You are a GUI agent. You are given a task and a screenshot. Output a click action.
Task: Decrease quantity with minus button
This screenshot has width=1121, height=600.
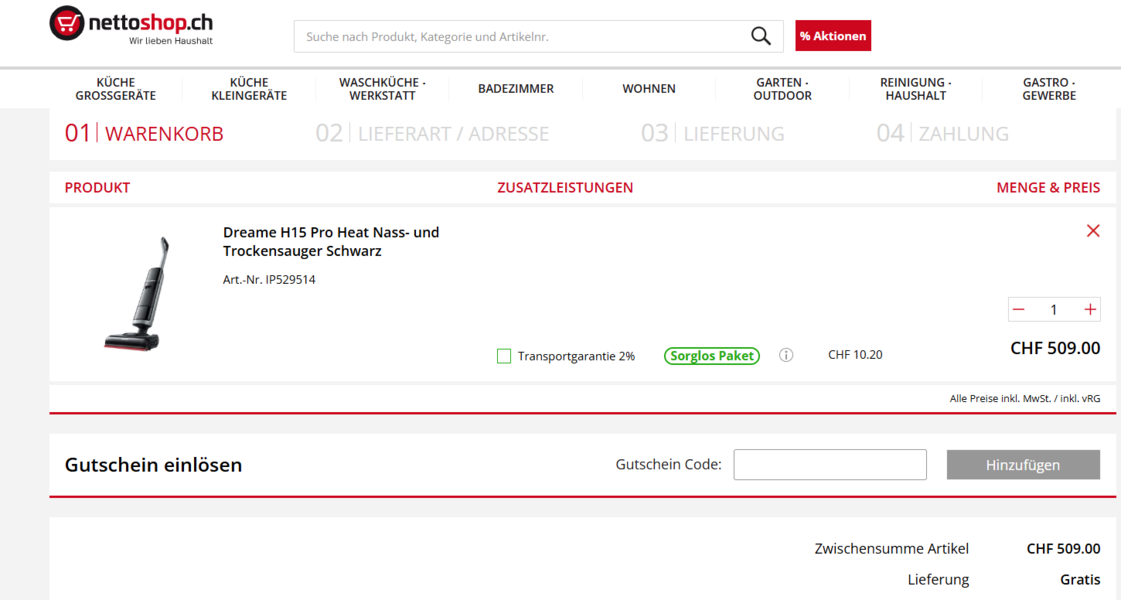click(1019, 310)
